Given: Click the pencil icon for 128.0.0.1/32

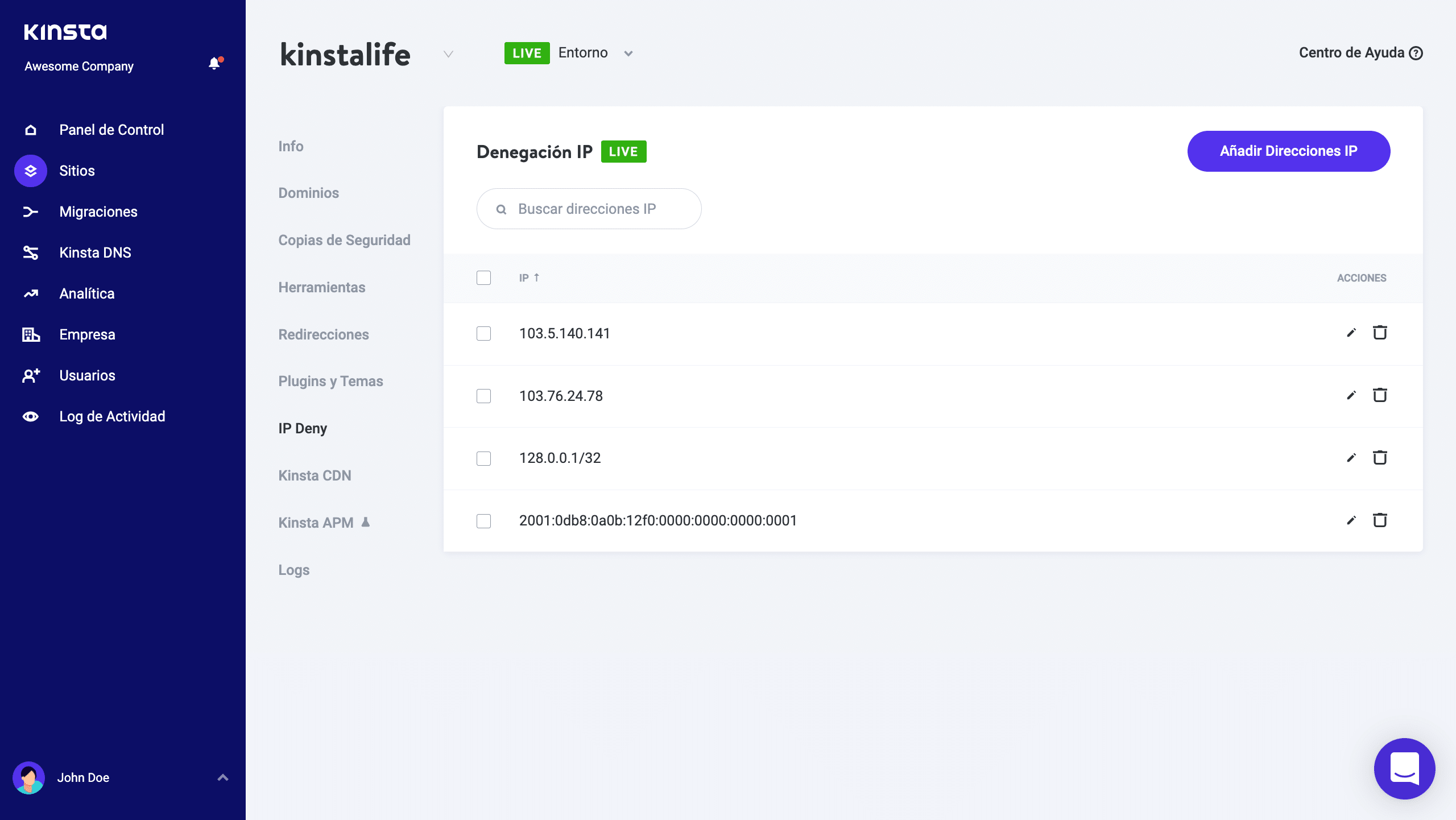Looking at the screenshot, I should click(x=1351, y=458).
